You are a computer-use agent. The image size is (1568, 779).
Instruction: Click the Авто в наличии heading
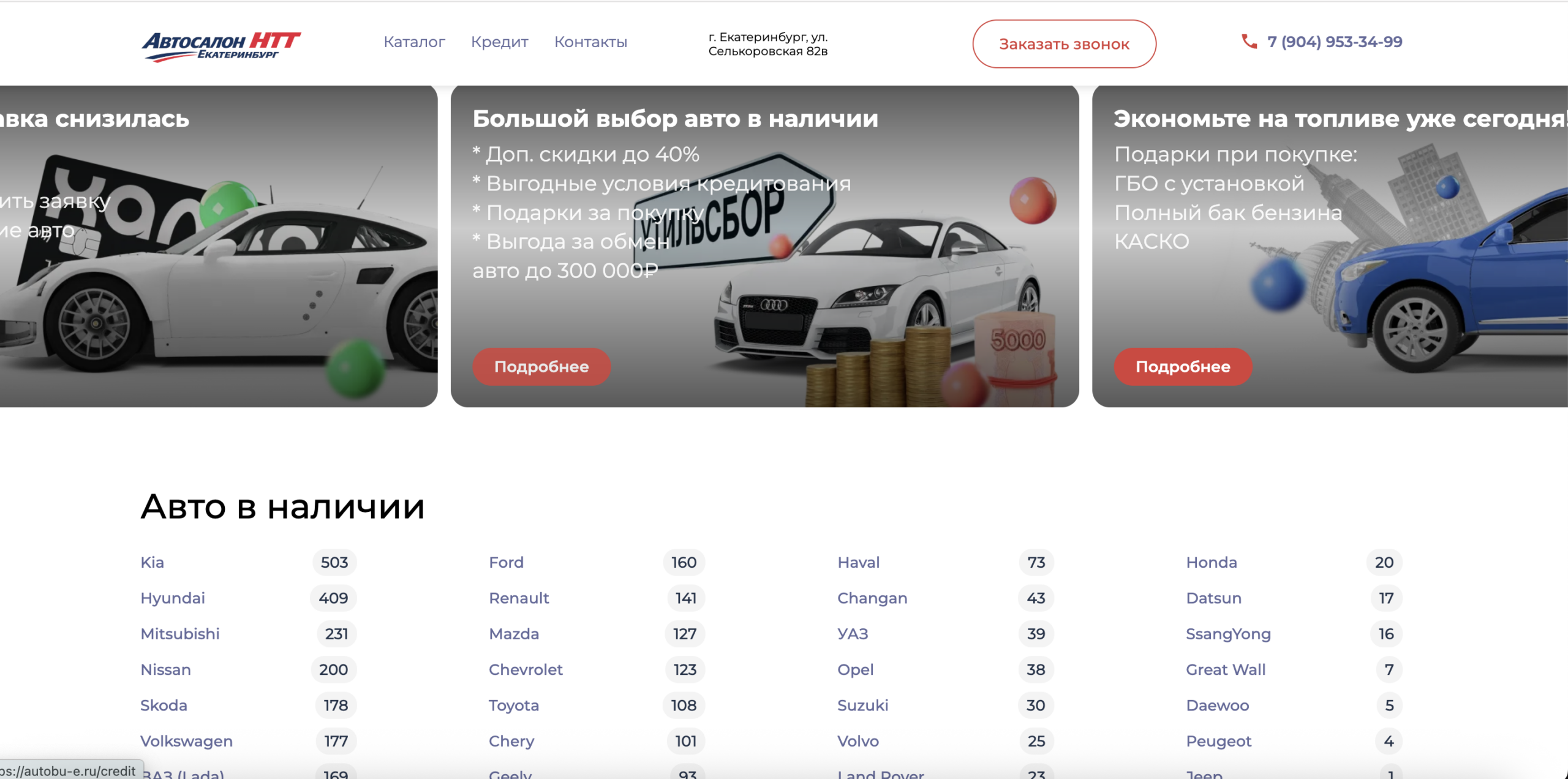283,507
